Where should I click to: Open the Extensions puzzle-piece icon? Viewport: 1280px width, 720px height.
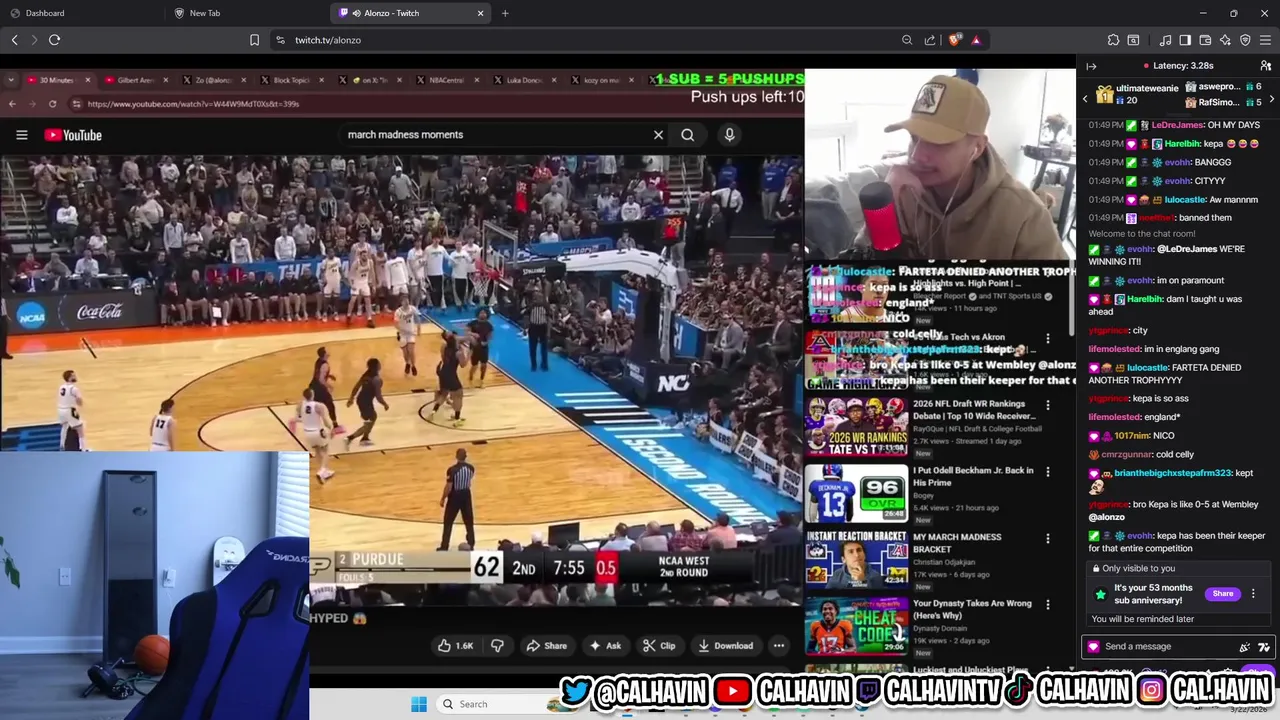pyautogui.click(x=1113, y=40)
